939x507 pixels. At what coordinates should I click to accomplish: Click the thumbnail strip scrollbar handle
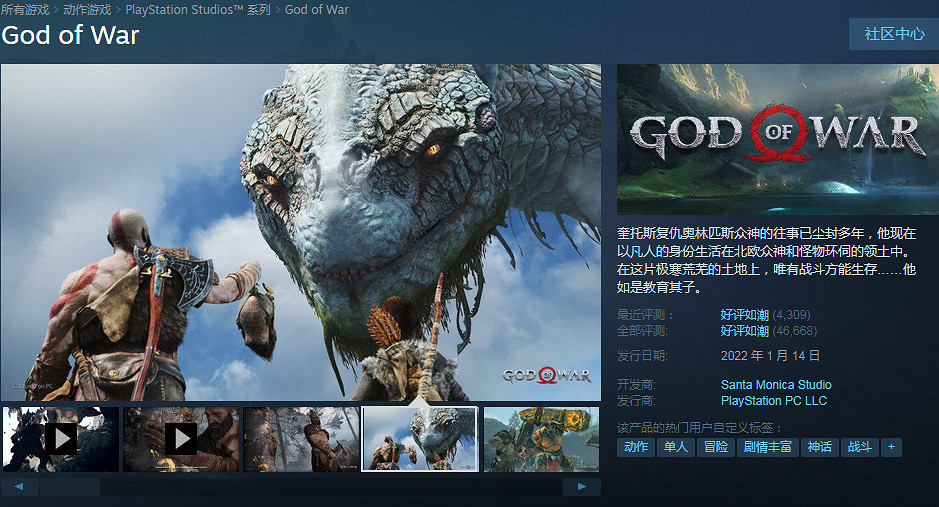click(70, 487)
